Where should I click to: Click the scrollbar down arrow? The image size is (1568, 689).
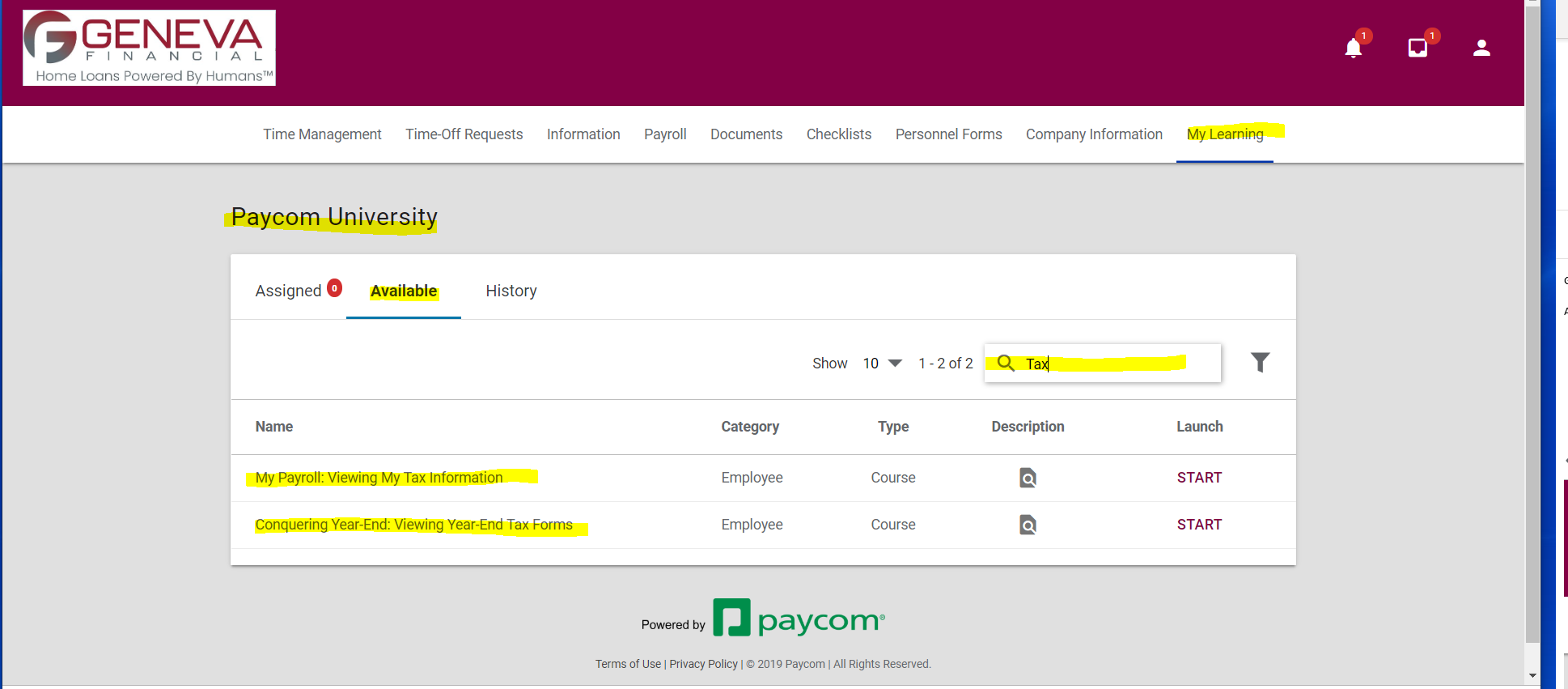(1532, 675)
